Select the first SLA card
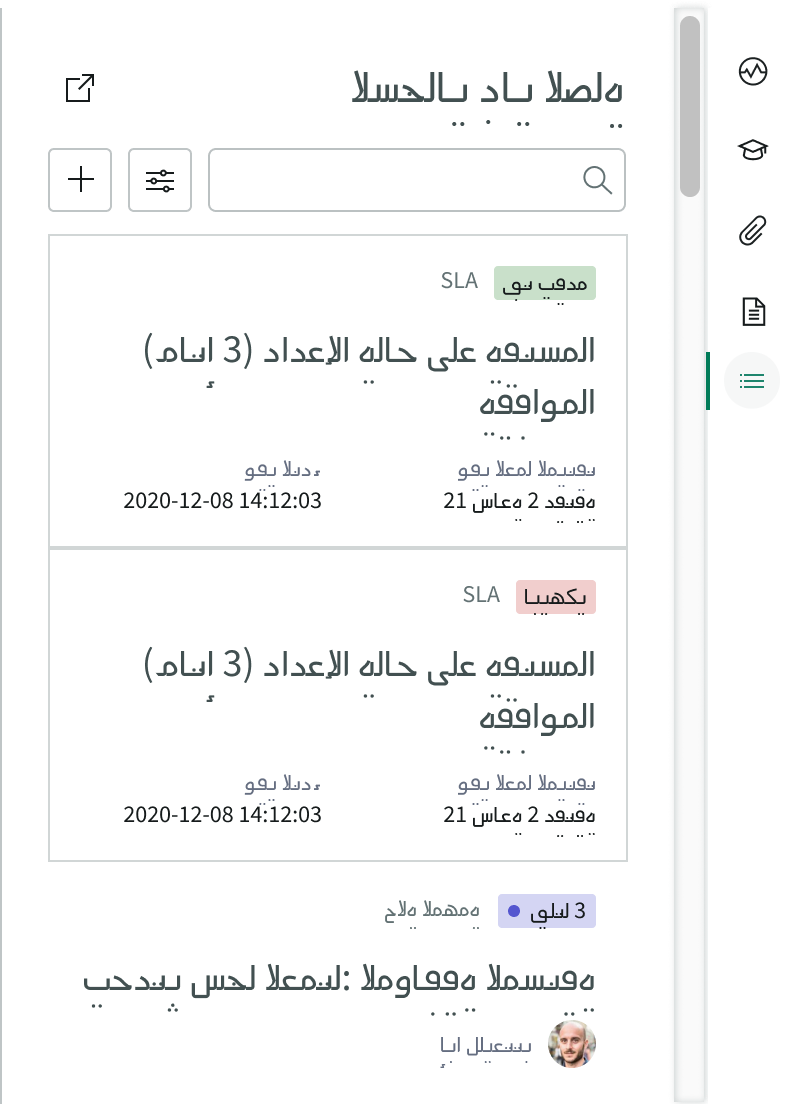The height and width of the screenshot is (1104, 800). (x=337, y=390)
